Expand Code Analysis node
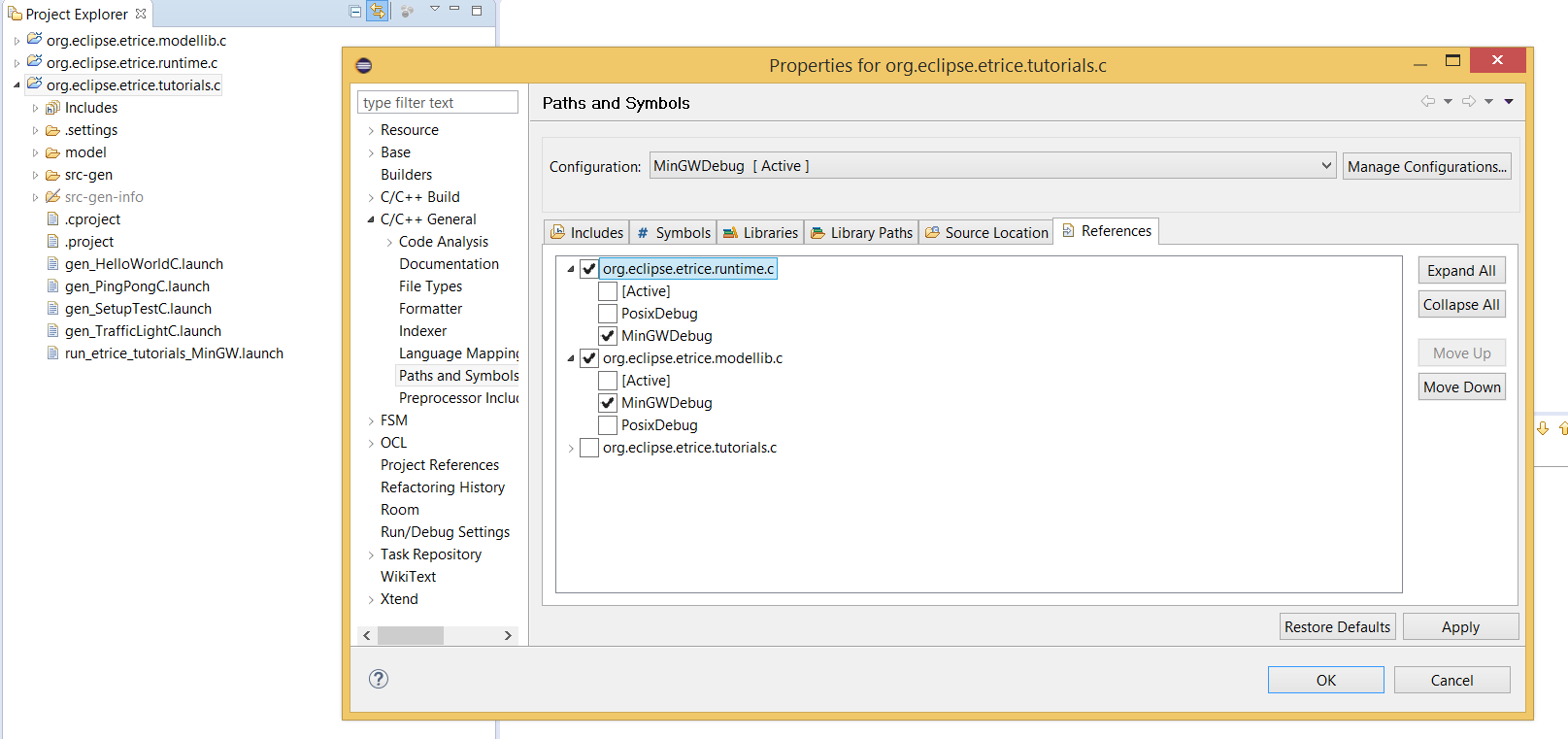The height and width of the screenshot is (739, 1568). click(x=389, y=242)
